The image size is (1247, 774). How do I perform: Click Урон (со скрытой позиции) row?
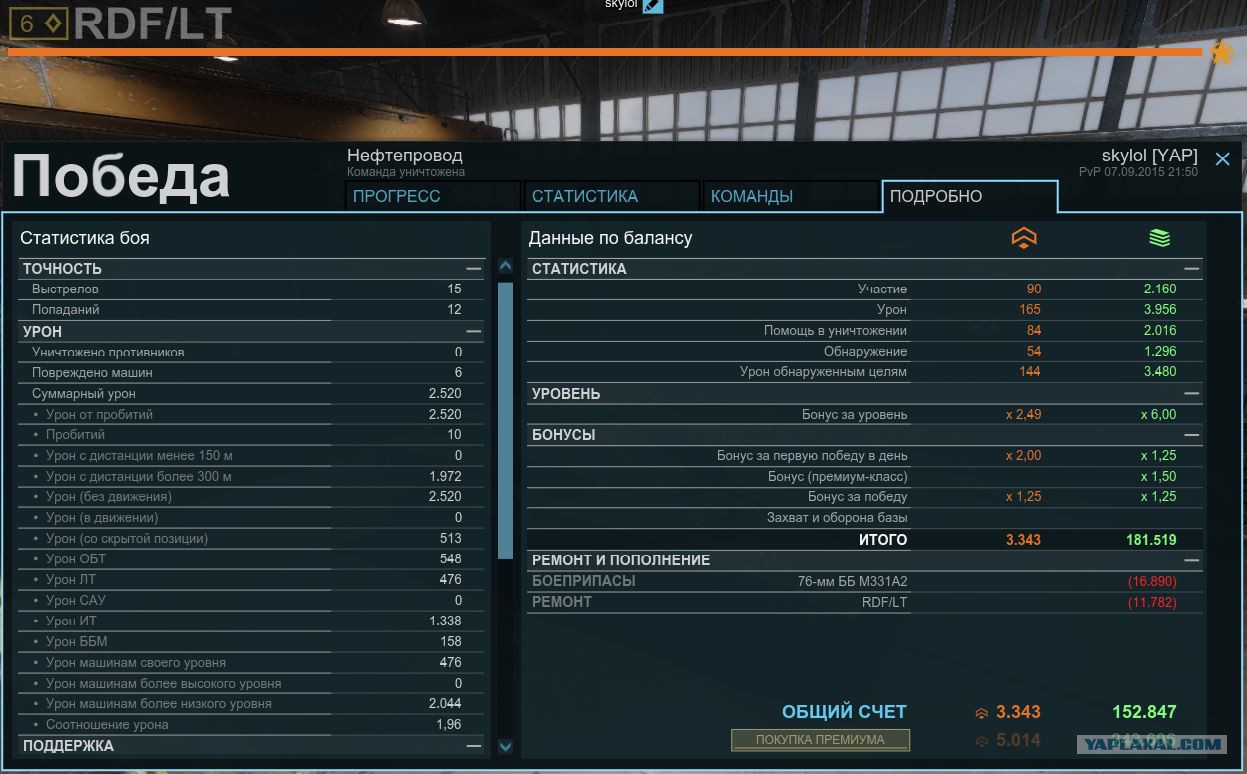coord(251,538)
